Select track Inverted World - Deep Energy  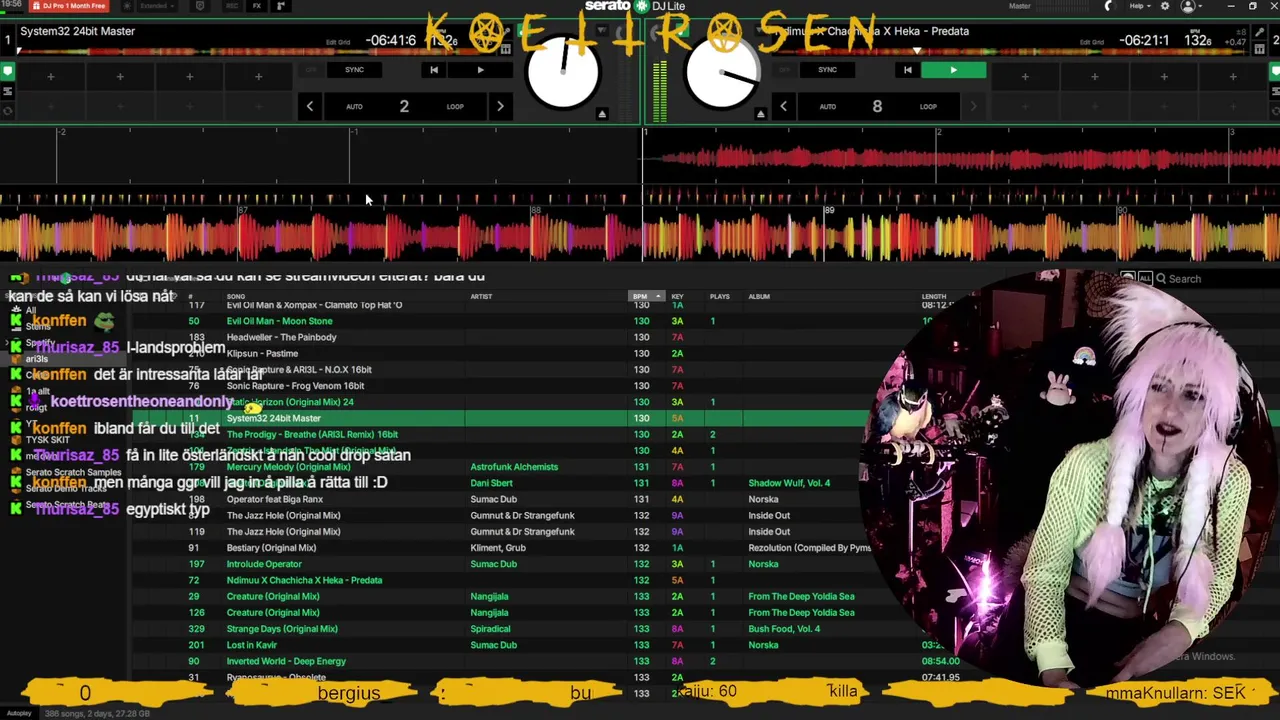tap(500, 661)
